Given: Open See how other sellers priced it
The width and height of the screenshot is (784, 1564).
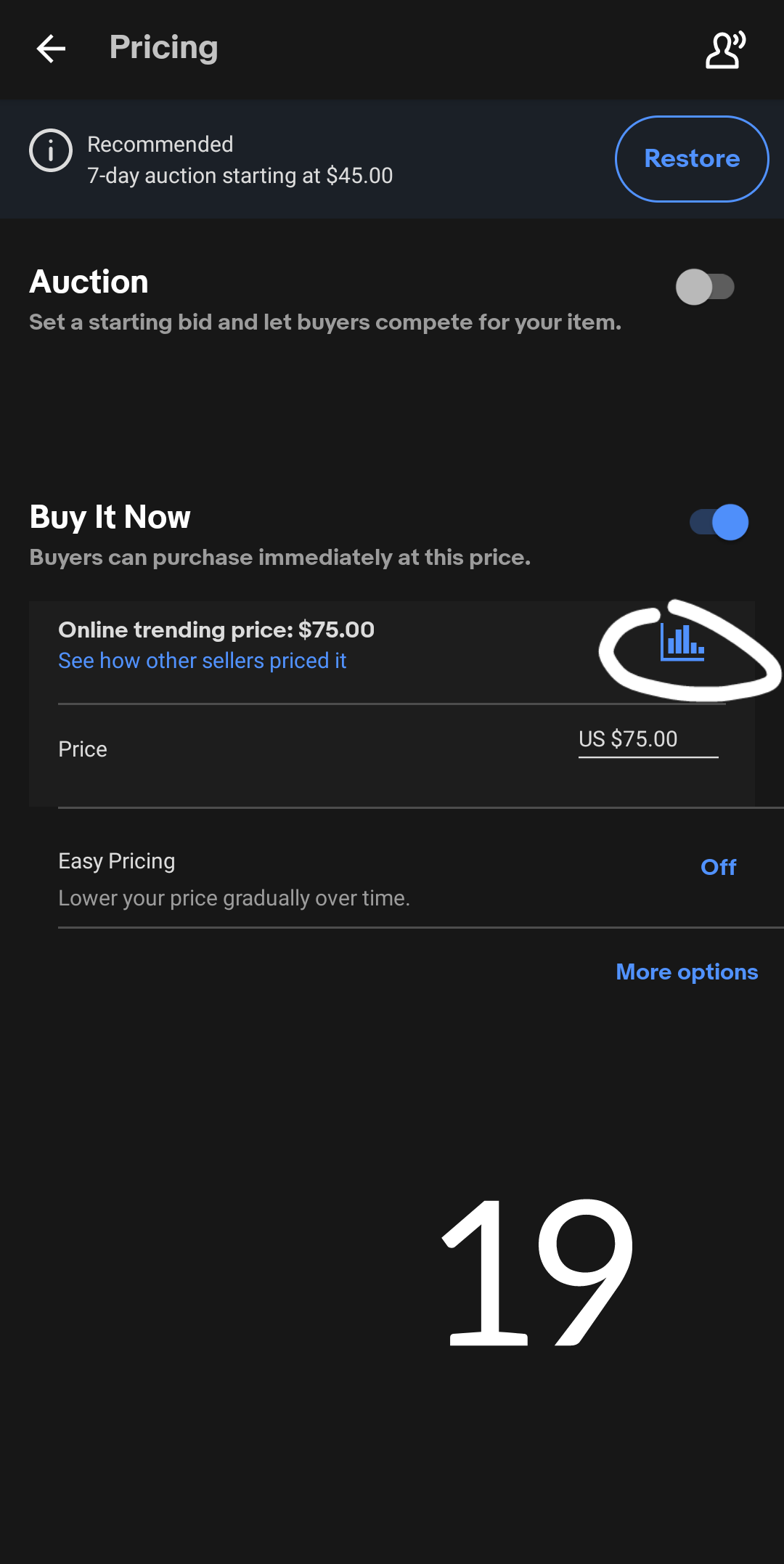Looking at the screenshot, I should pyautogui.click(x=202, y=661).
